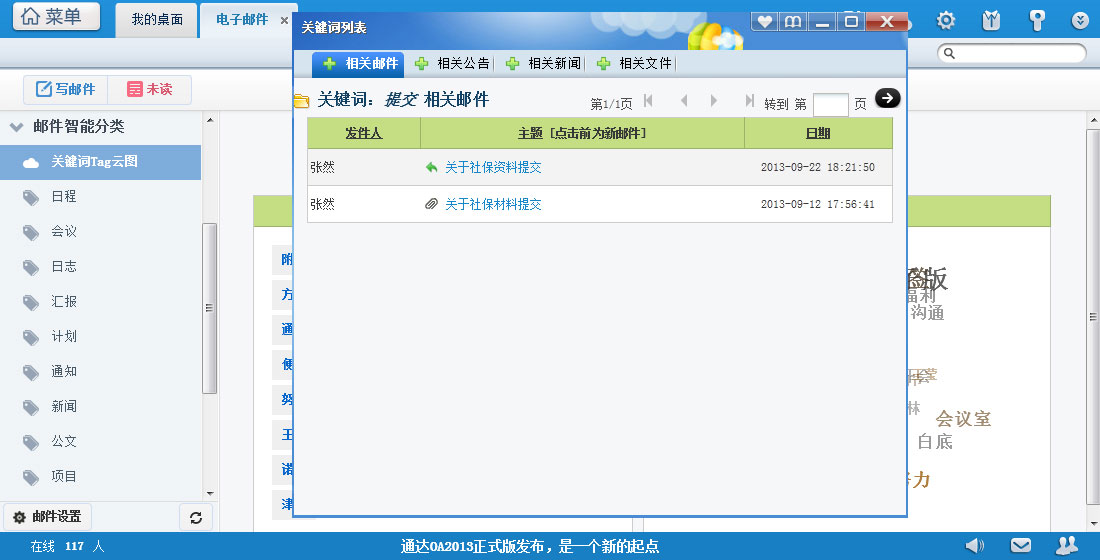Screen dimensions: 1100x560
Task: Open the 菜单 main menu
Action: point(56,17)
